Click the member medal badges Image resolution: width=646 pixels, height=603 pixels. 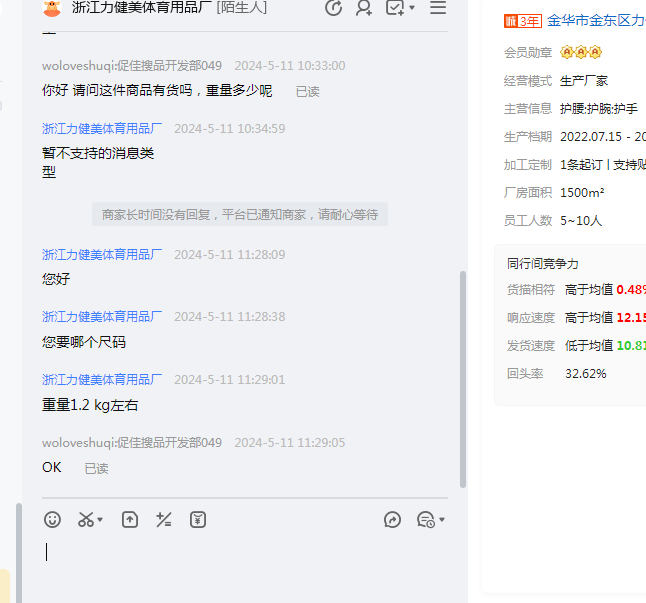(x=581, y=51)
